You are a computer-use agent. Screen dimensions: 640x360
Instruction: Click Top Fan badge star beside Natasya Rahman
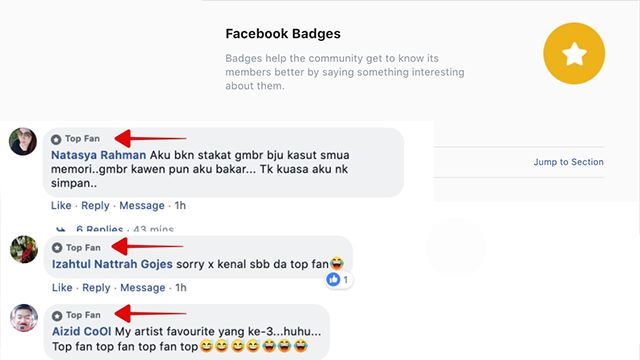(56, 139)
